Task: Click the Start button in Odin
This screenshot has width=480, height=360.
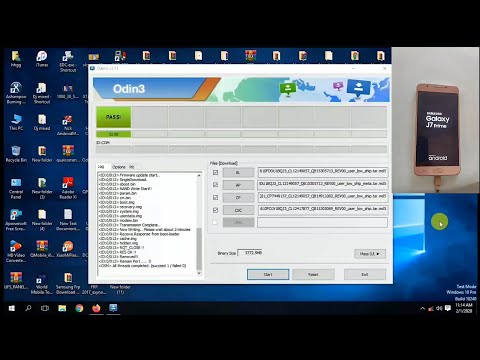Action: [x=268, y=274]
